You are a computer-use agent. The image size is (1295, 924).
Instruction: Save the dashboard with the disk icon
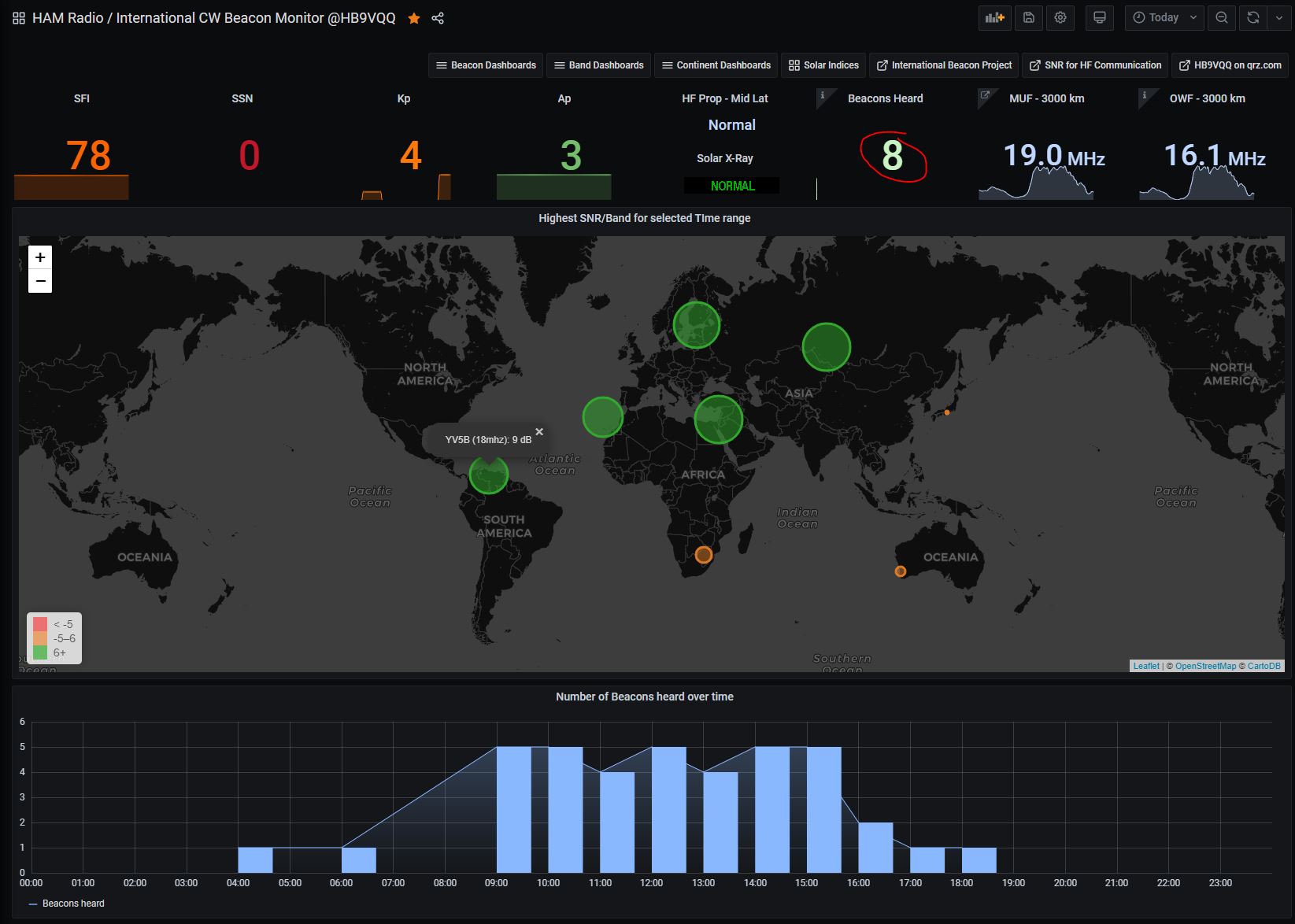(1029, 17)
